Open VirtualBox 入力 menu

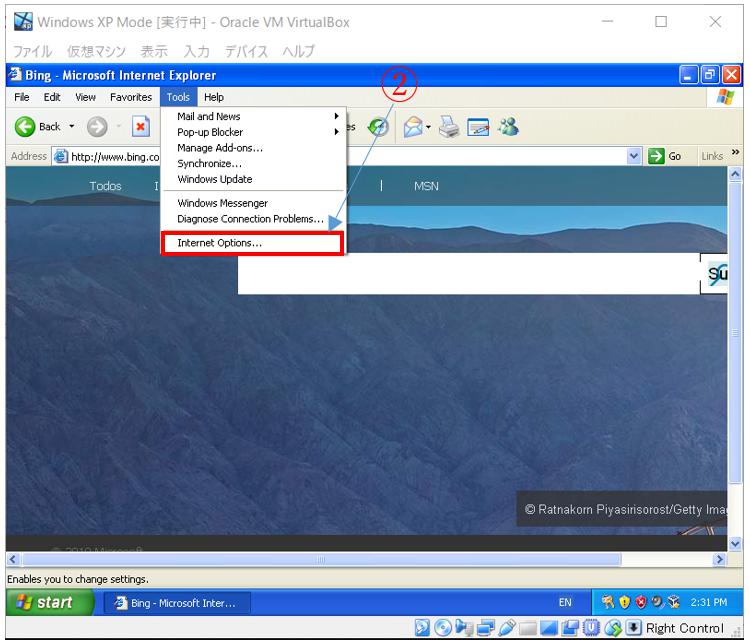pyautogui.click(x=197, y=51)
